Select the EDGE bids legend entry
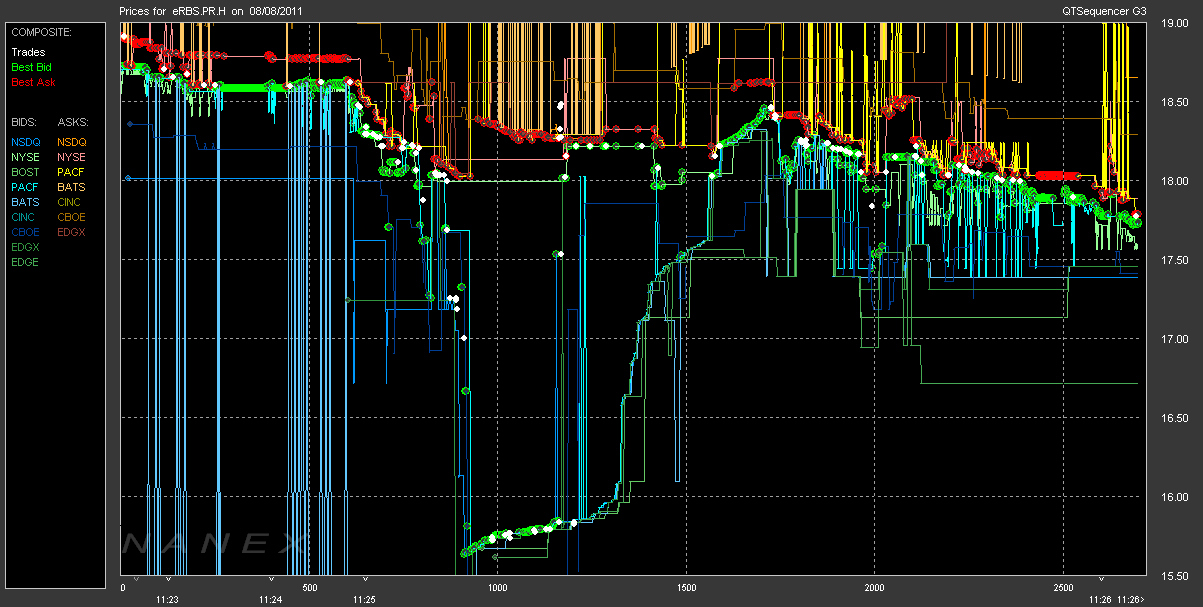 click(x=26, y=262)
